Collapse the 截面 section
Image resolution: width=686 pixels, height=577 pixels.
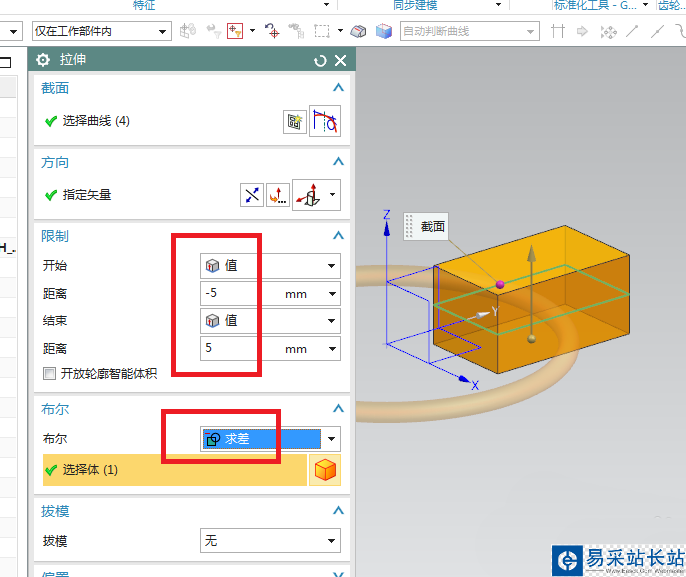pyautogui.click(x=338, y=87)
